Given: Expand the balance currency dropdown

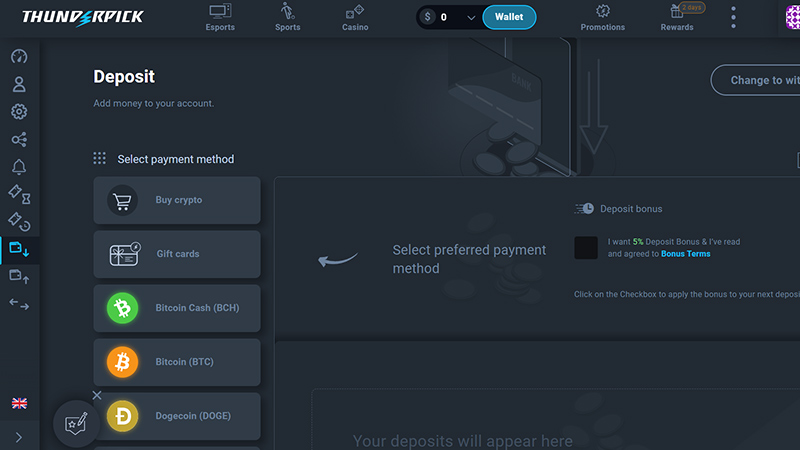Looking at the screenshot, I should tap(471, 17).
